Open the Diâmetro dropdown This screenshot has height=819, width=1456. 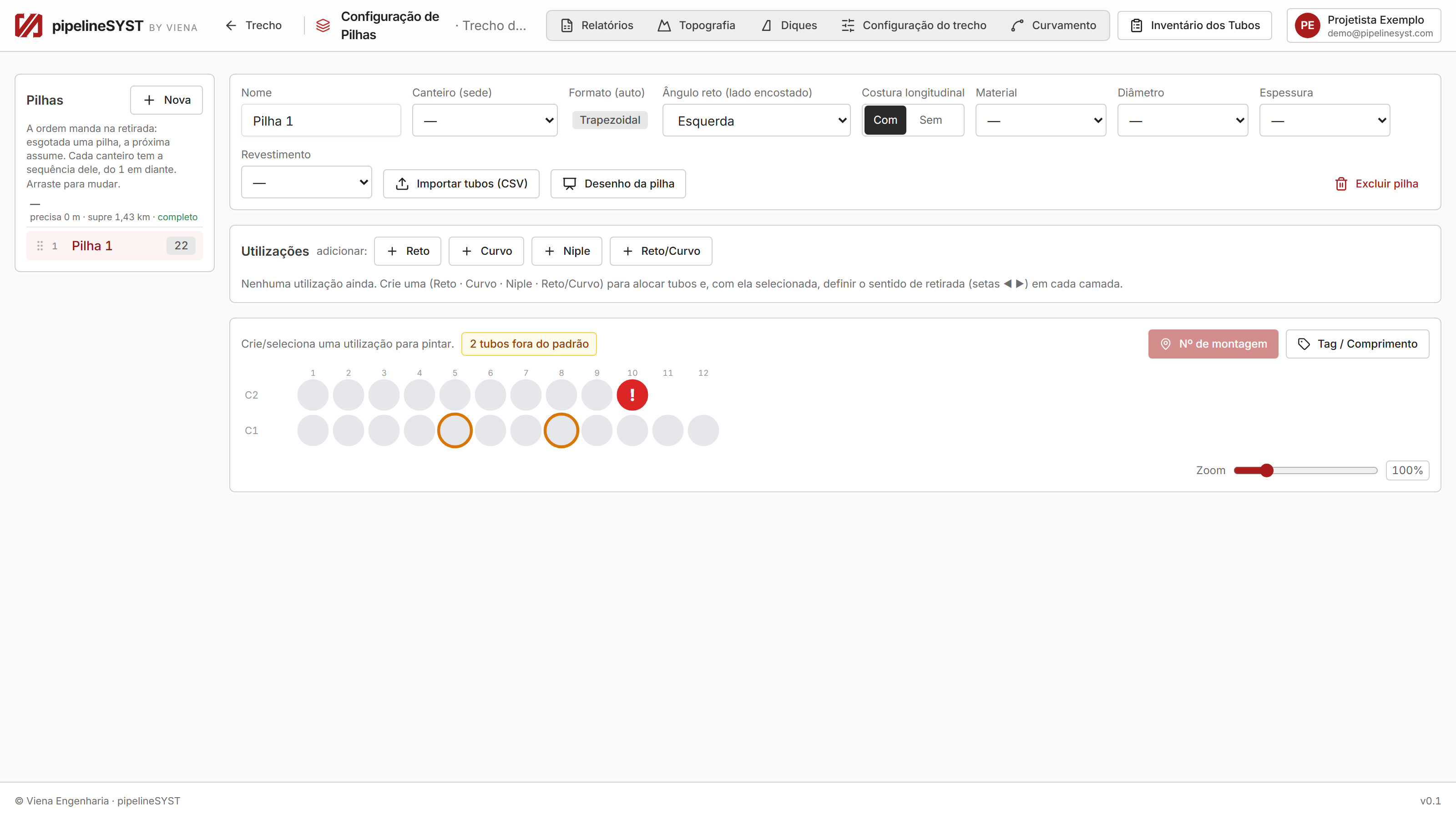(x=1183, y=120)
